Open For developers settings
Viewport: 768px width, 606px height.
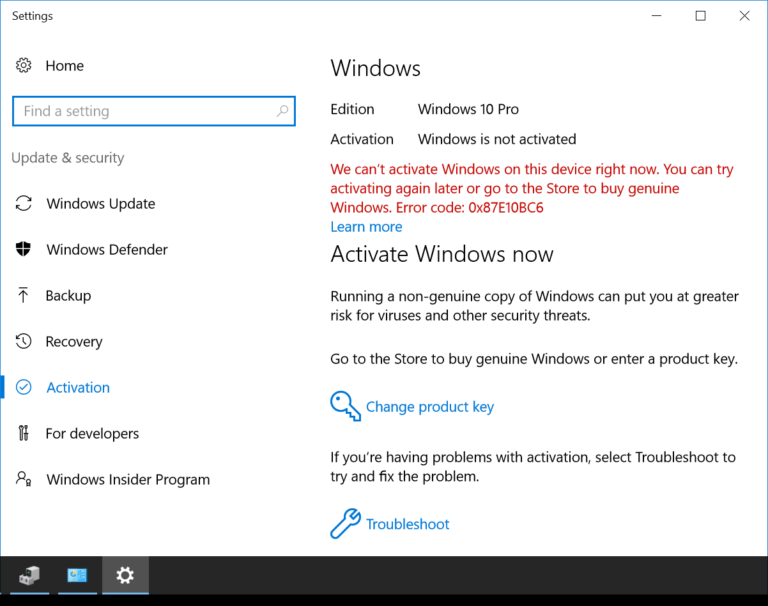92,434
